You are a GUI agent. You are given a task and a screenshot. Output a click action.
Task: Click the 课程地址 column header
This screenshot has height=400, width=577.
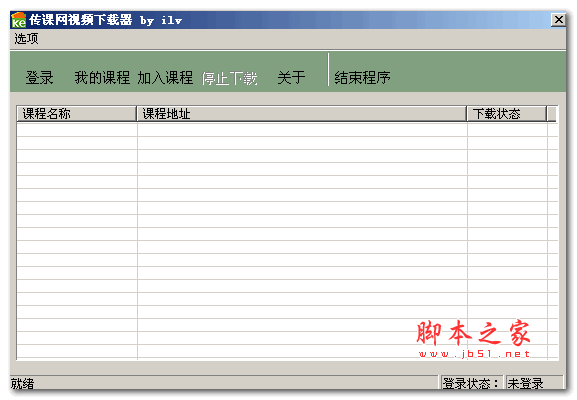click(x=302, y=114)
